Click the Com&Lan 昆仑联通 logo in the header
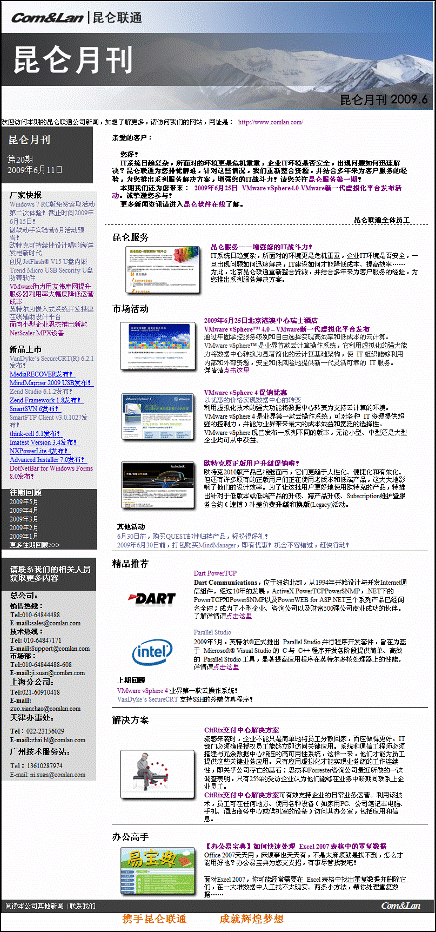 click(77, 17)
